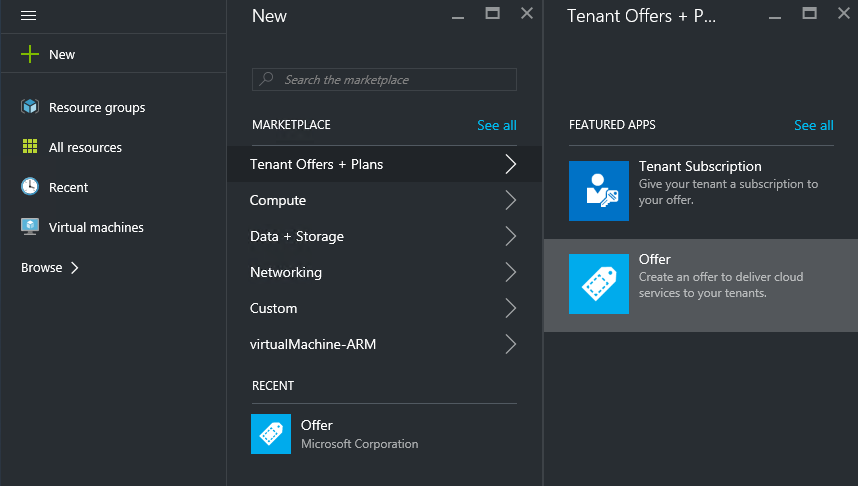Image resolution: width=858 pixels, height=486 pixels.
Task: Click the Recent clock icon
Action: coord(30,187)
